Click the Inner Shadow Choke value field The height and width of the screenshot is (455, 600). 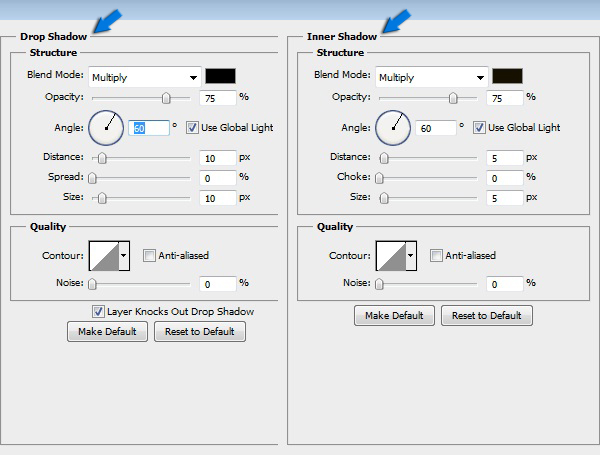coord(504,178)
